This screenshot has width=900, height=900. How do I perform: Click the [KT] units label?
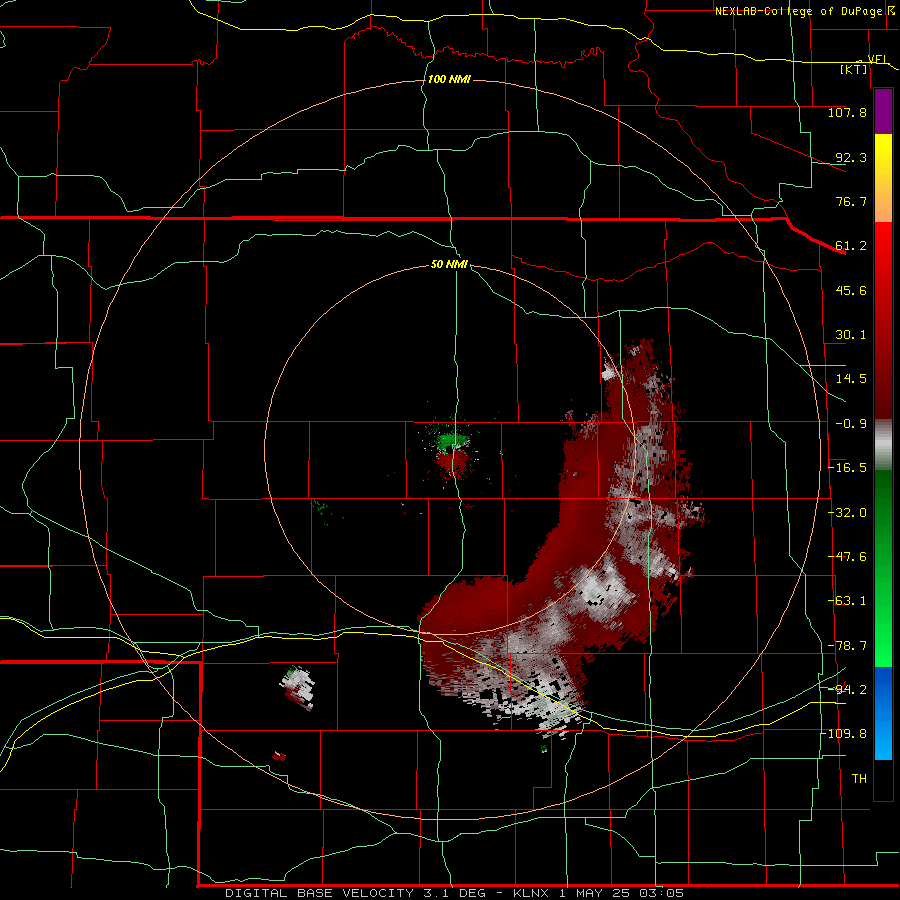(x=854, y=69)
